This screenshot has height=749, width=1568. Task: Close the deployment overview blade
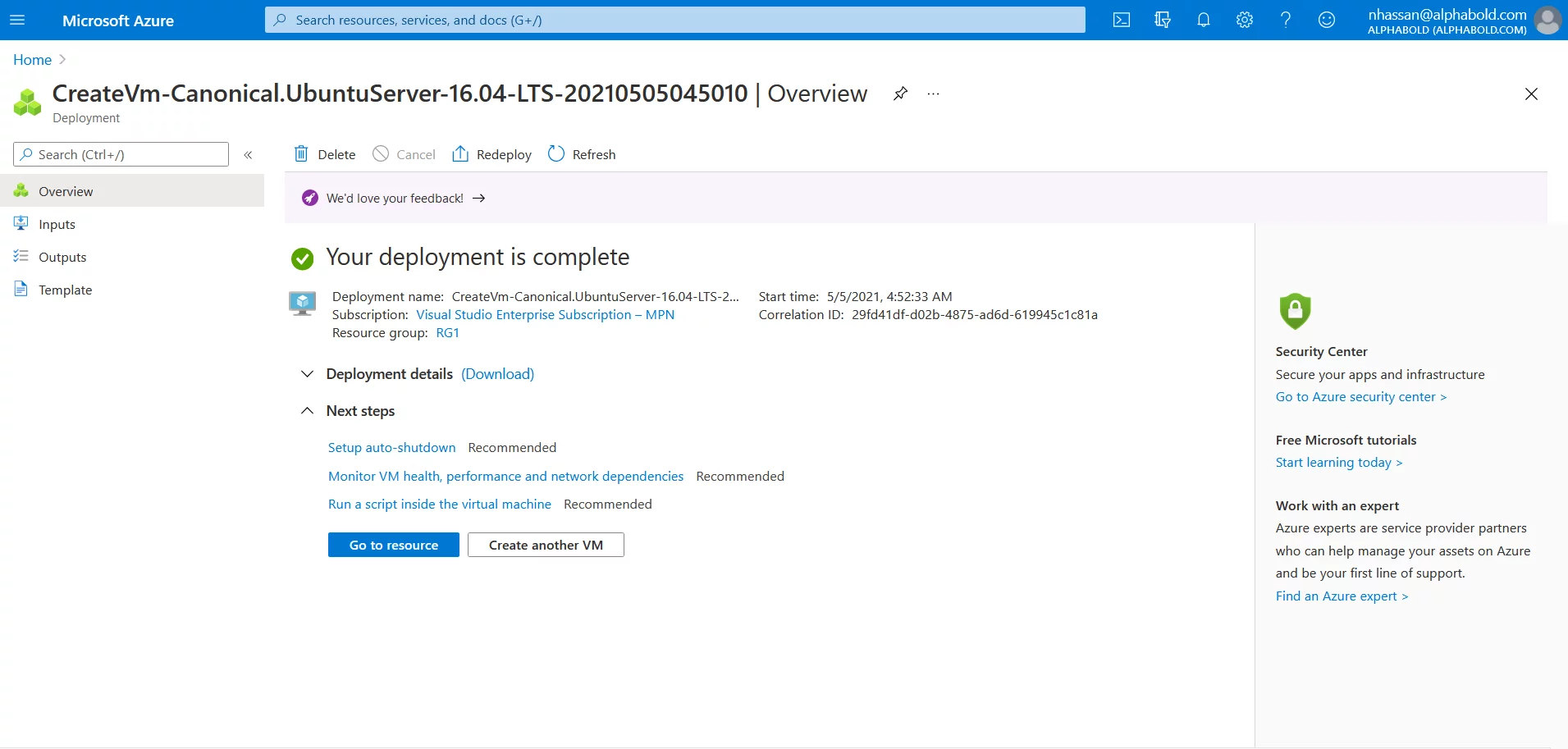(x=1531, y=94)
